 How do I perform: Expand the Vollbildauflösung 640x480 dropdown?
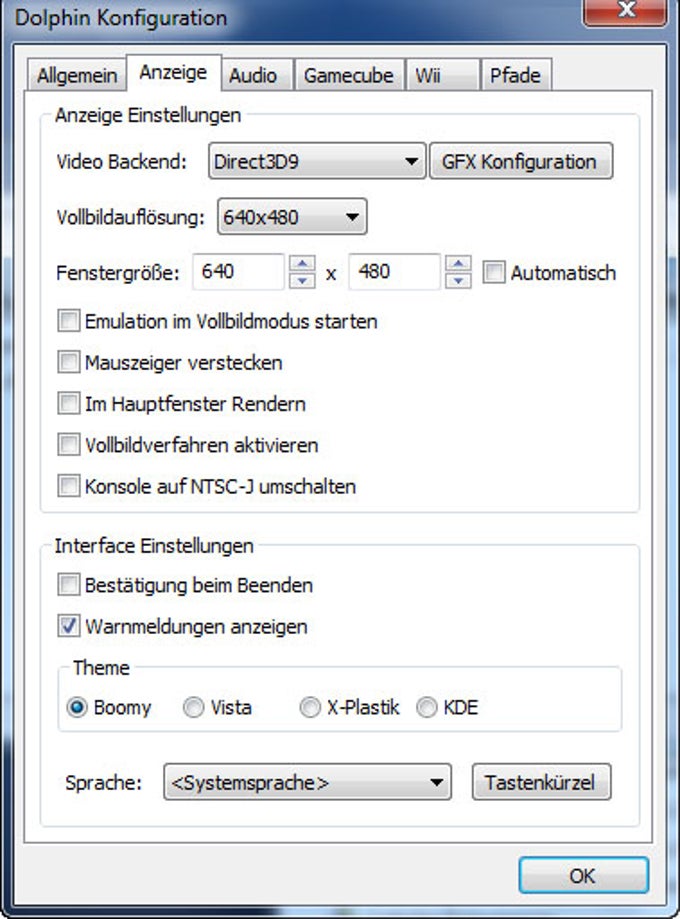292,217
